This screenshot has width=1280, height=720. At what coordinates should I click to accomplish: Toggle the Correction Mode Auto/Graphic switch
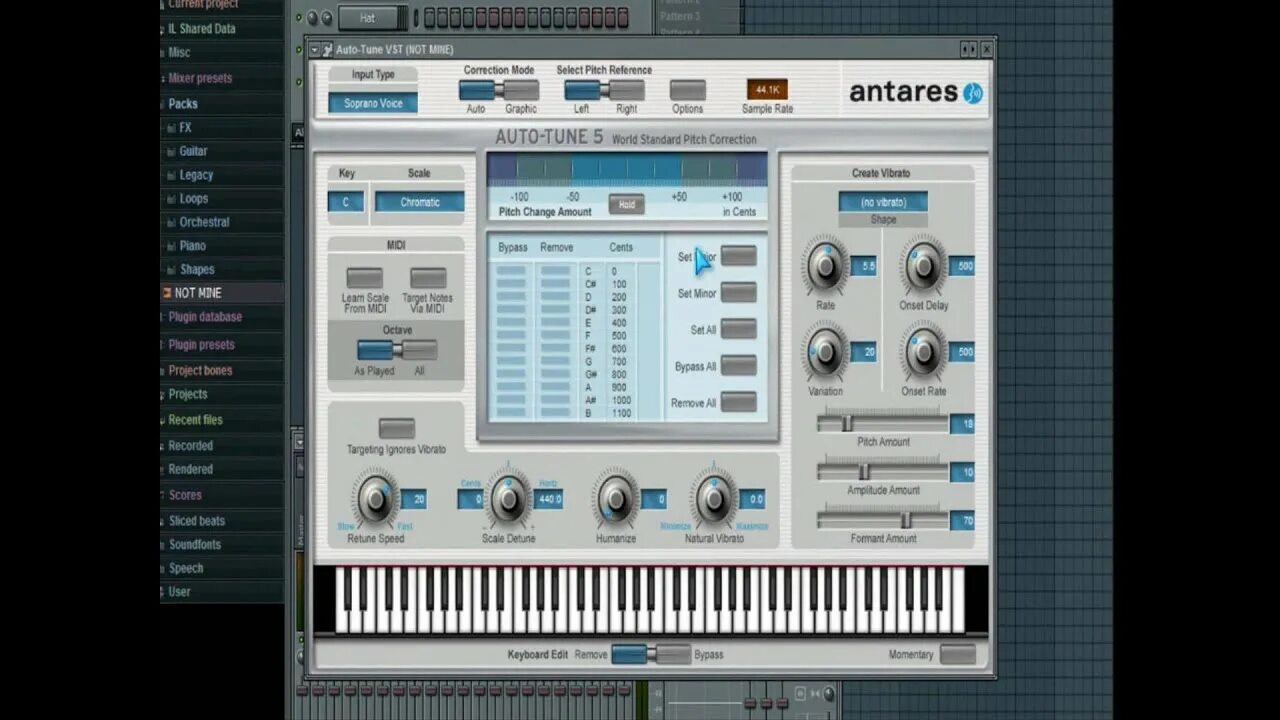(x=497, y=90)
